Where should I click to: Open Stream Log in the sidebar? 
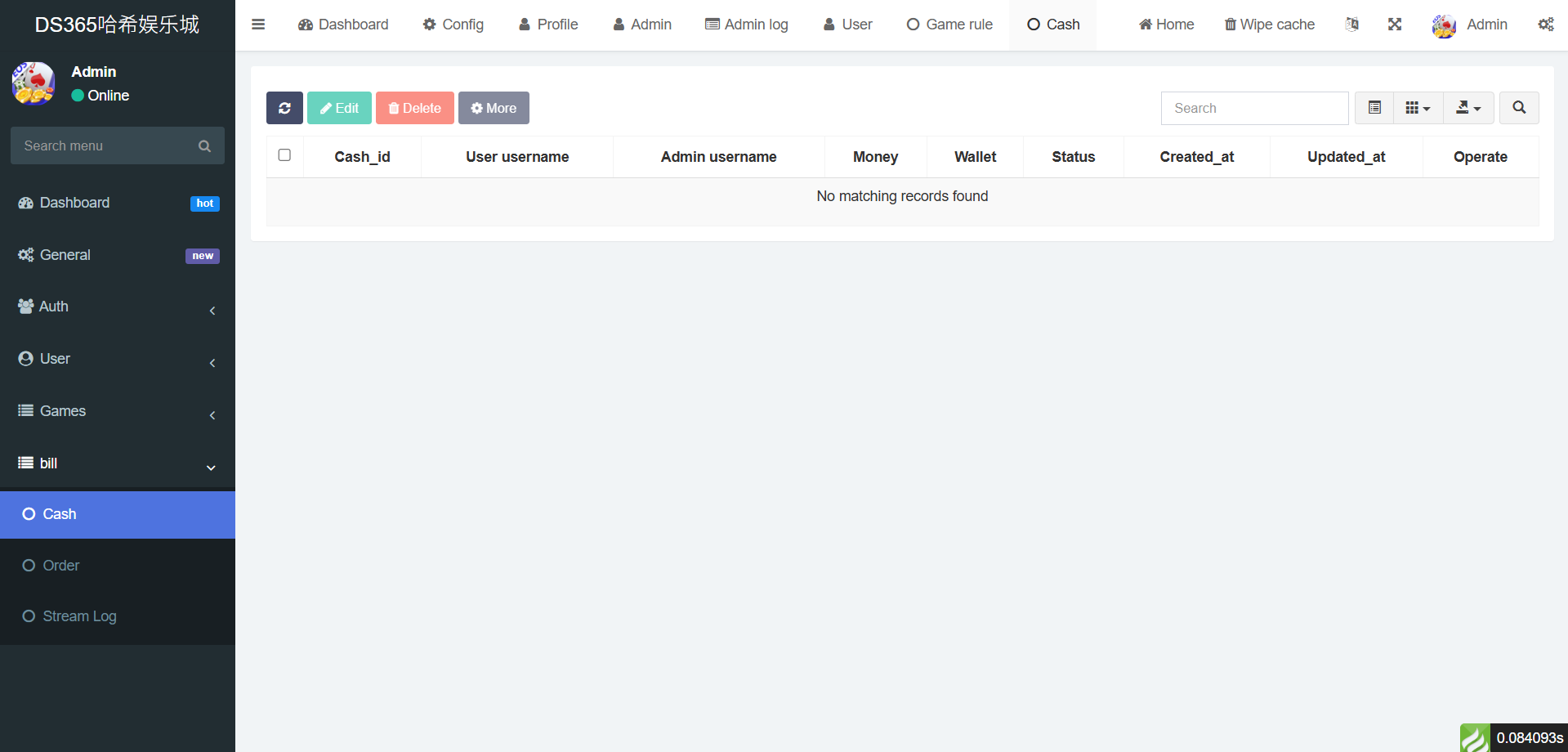[x=118, y=616]
